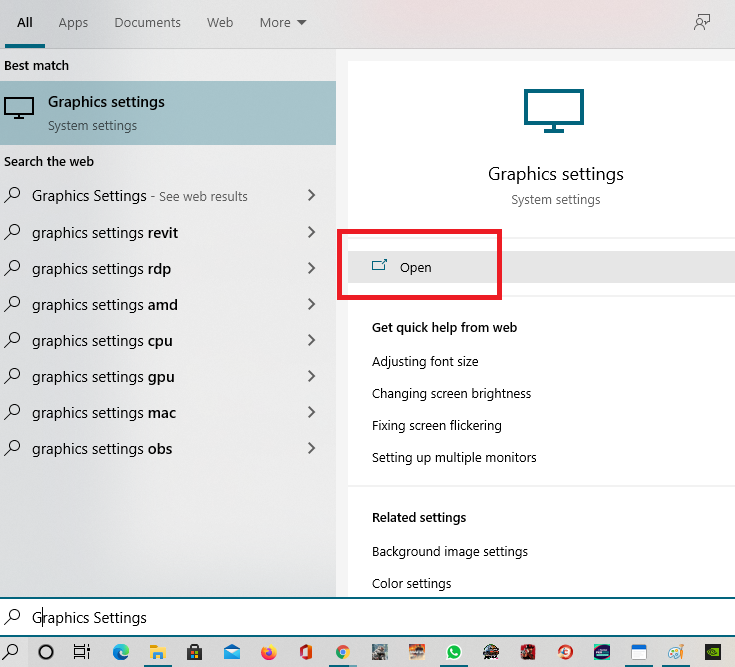This screenshot has height=667, width=735.
Task: Launch Microsoft Edge from the taskbar
Action: coord(121,652)
